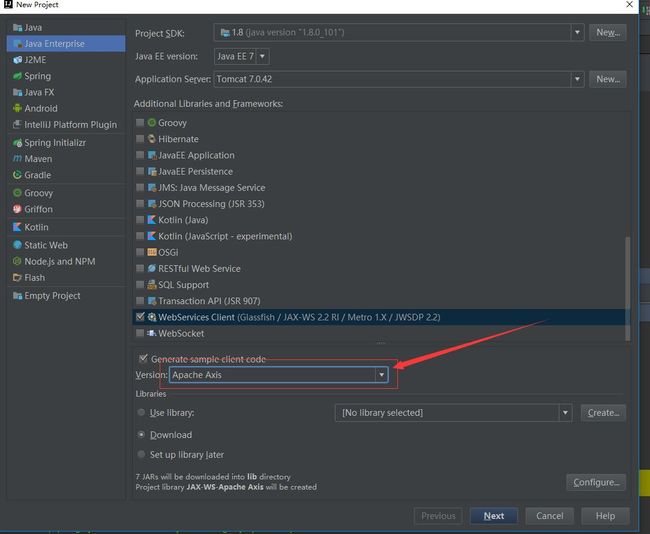
Task: Select the Download radio button
Action: pos(141,434)
